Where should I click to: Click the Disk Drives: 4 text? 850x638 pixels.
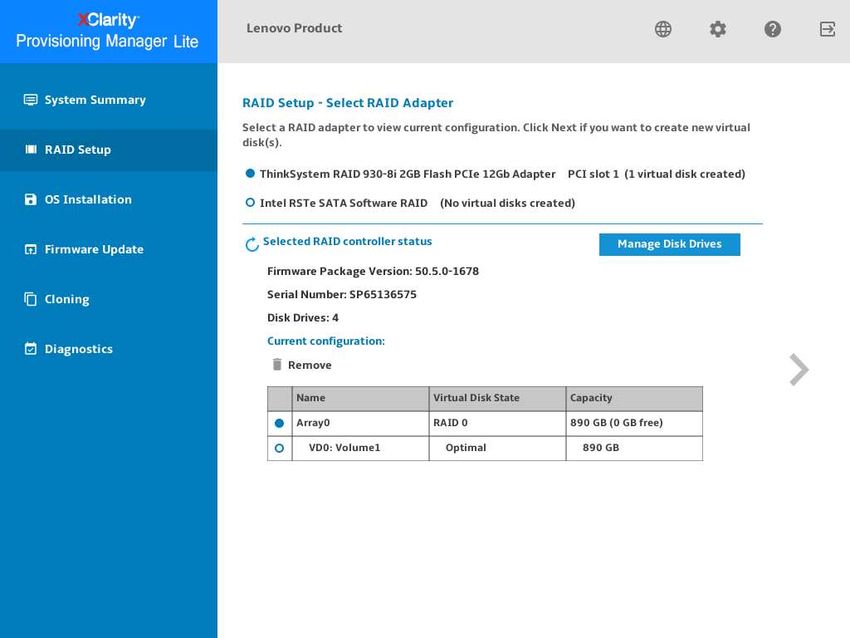point(302,318)
